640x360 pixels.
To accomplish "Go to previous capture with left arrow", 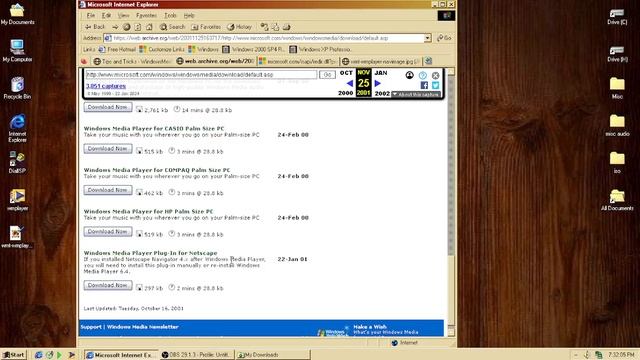I will coord(349,83).
